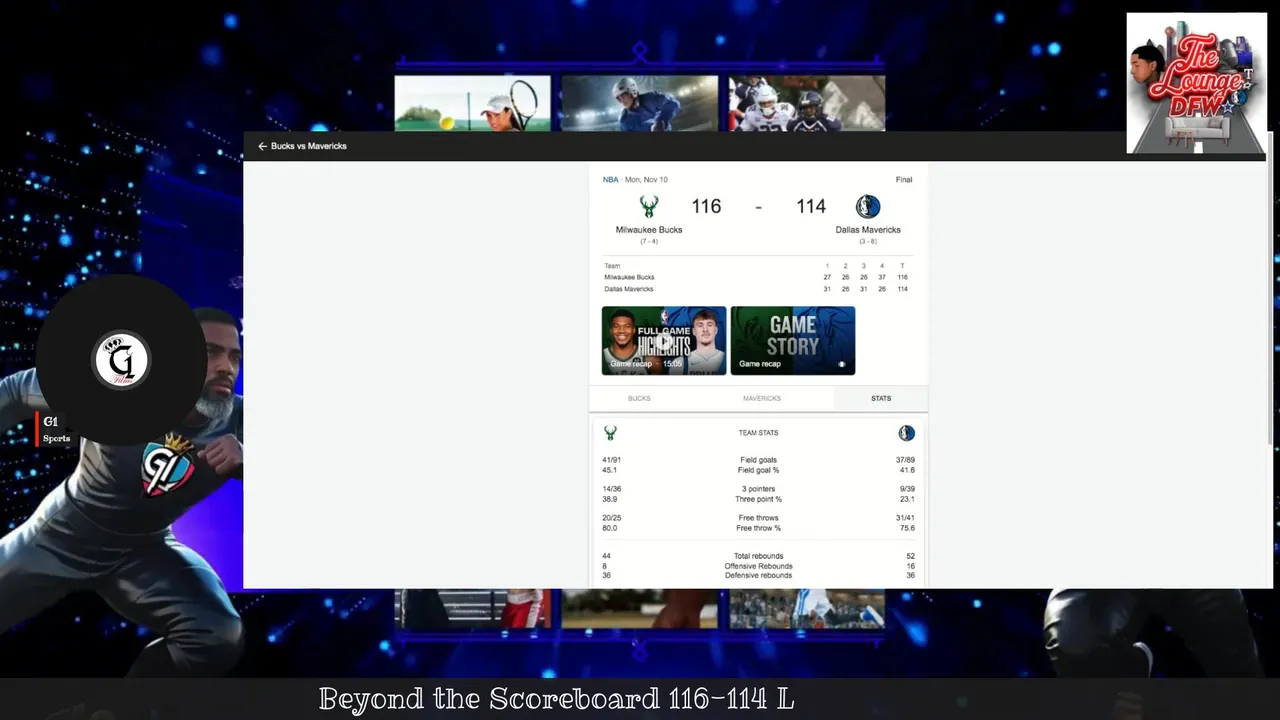Screen dimensions: 1280x720
Task: Click Bucks 3 pointers value '14/36'
Action: click(x=611, y=489)
